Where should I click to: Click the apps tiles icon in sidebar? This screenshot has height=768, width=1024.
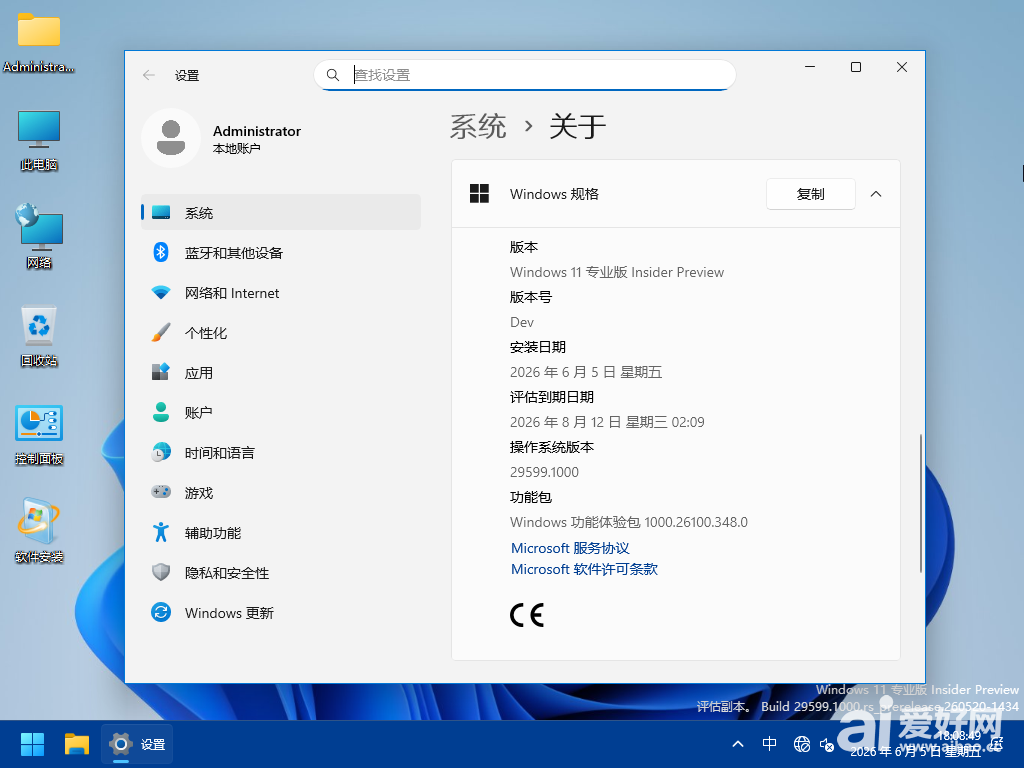(161, 372)
